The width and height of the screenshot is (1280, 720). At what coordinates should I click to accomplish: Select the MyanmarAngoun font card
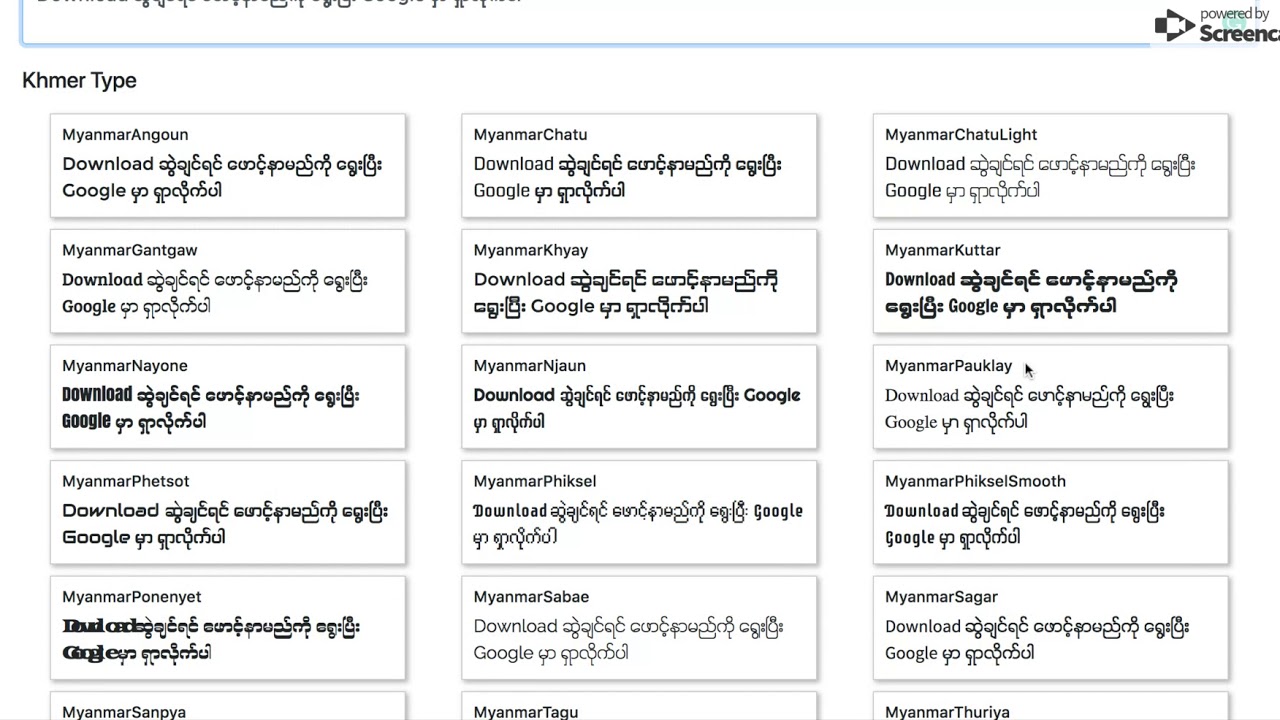[228, 165]
